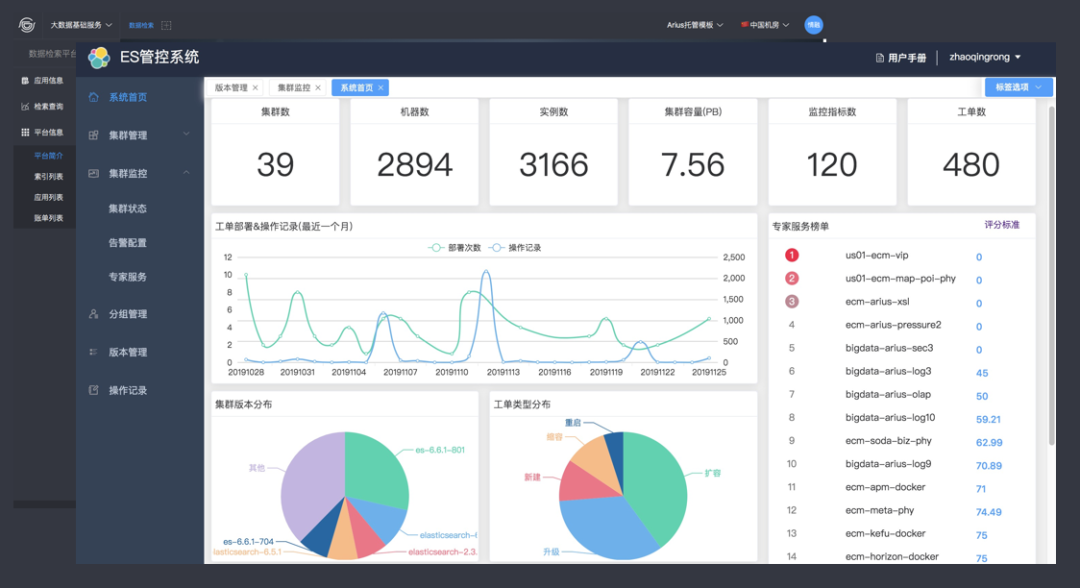The height and width of the screenshot is (588, 1080).
Task: Close the 版本管理 tab
Action: pos(256,88)
